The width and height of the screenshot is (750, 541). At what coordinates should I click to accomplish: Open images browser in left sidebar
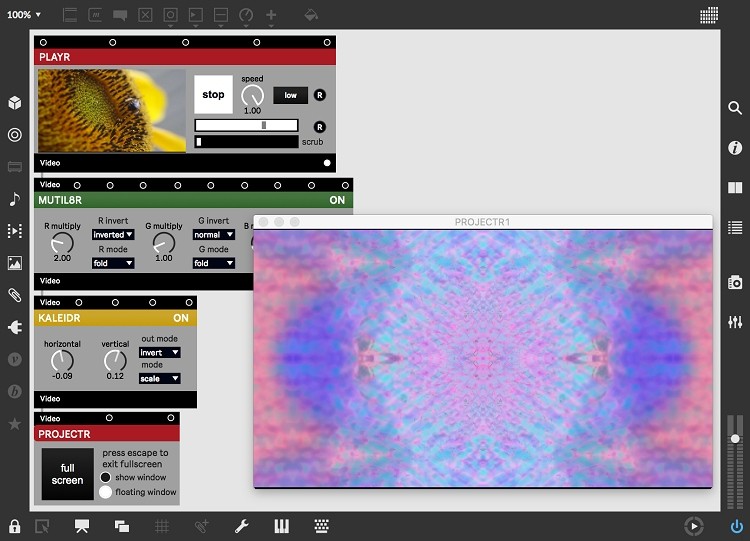tap(14, 263)
